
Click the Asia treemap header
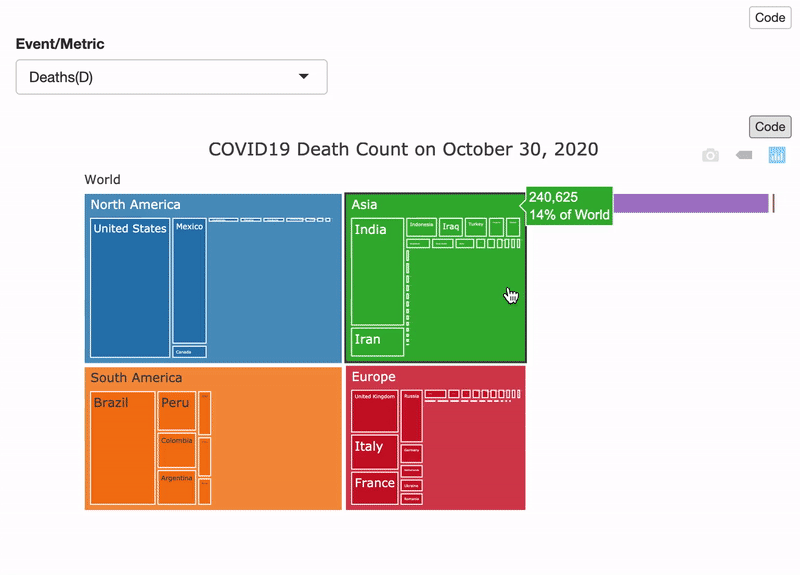pyautogui.click(x=365, y=205)
